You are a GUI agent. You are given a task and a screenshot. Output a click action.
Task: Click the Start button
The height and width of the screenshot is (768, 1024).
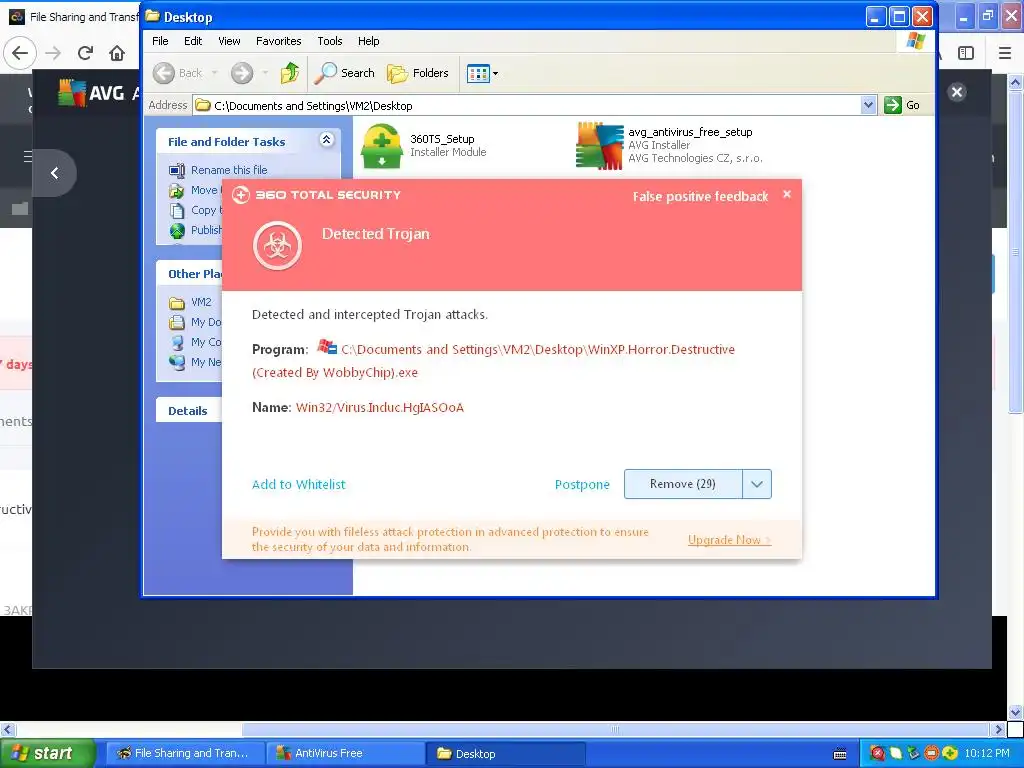[x=47, y=753]
